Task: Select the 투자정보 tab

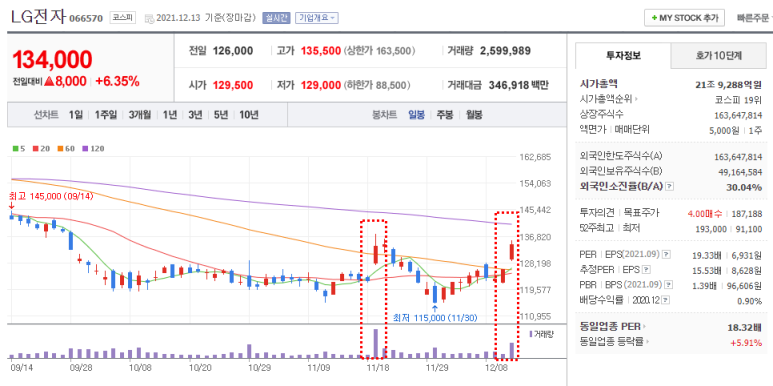Action: coord(623,56)
